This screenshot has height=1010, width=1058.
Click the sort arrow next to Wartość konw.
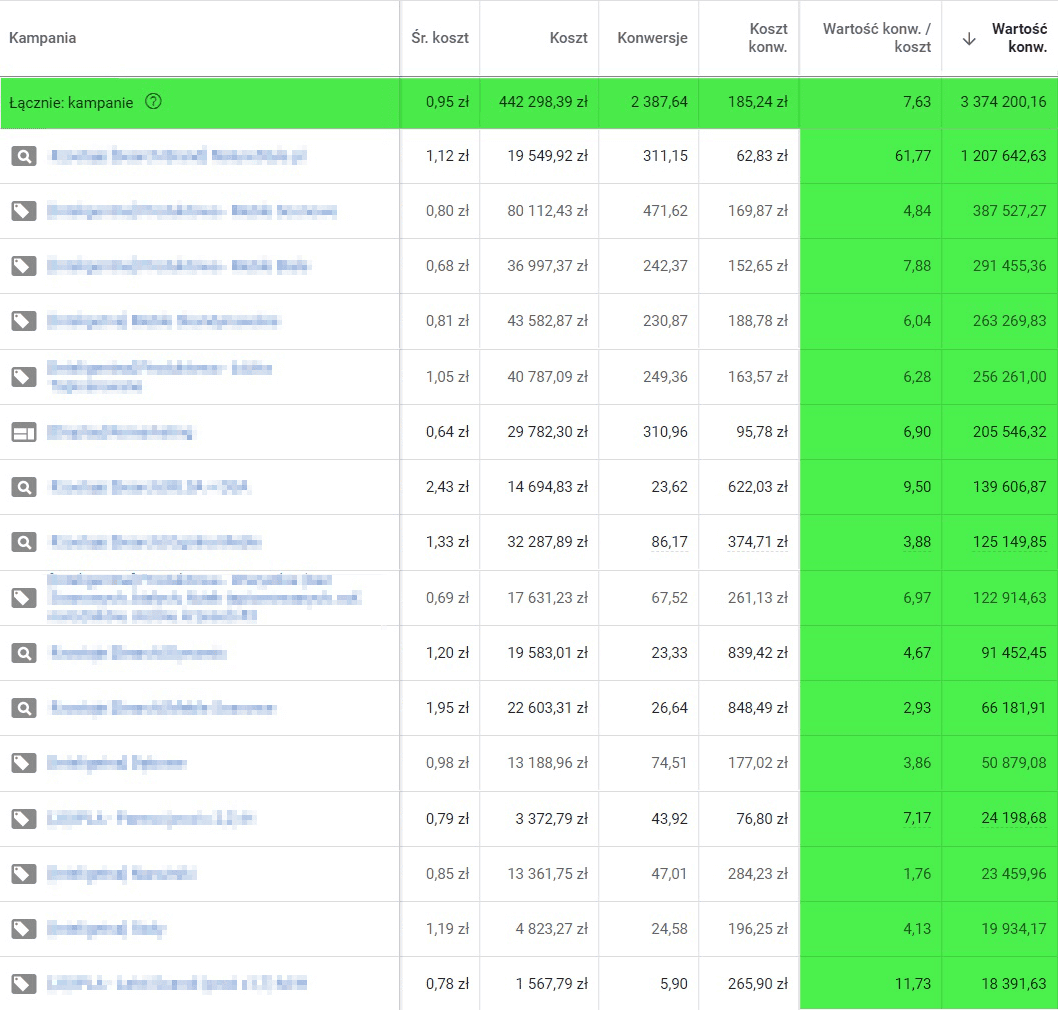click(x=969, y=39)
